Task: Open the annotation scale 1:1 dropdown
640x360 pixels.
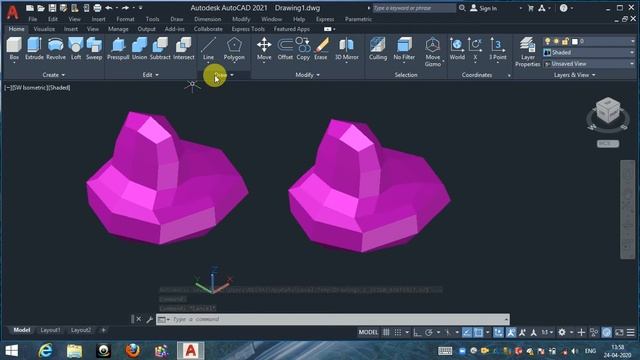Action: pyautogui.click(x=547, y=332)
